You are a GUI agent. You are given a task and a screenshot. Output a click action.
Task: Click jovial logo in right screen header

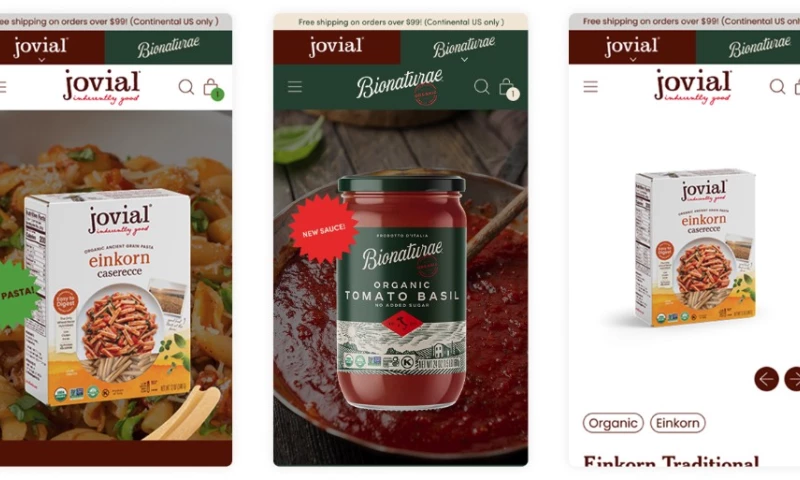coord(693,87)
